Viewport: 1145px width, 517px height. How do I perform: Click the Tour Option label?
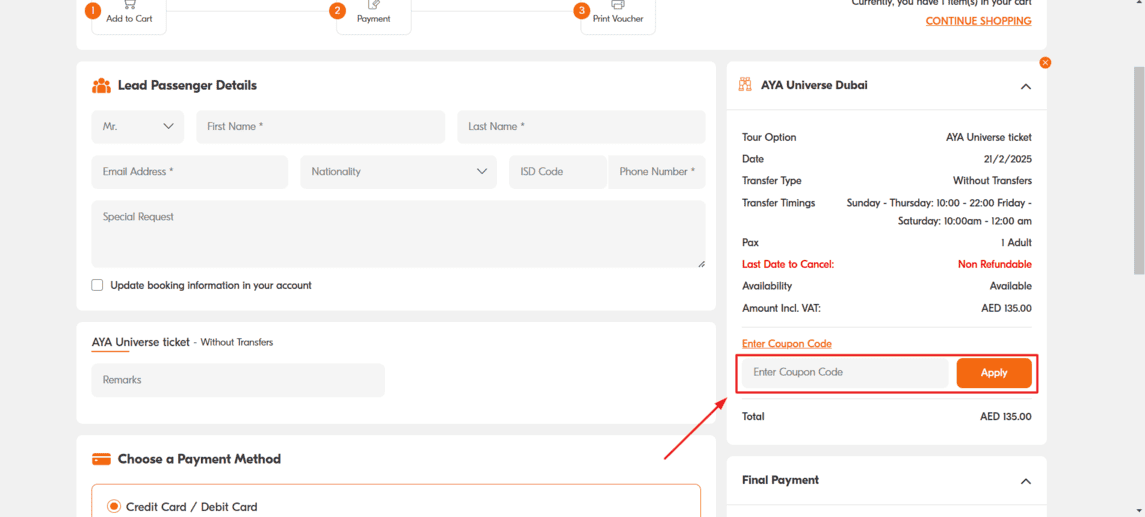click(769, 137)
